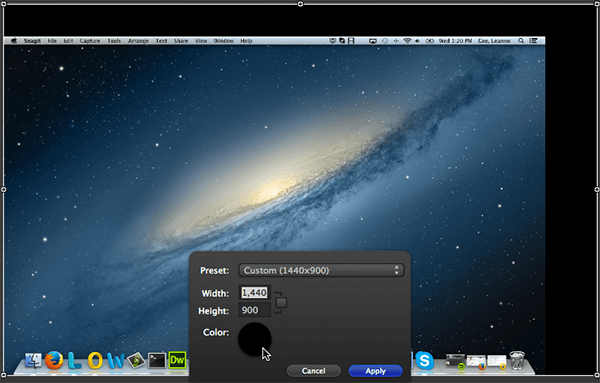Open the yellow O Outlook icon in Dock

(95, 360)
